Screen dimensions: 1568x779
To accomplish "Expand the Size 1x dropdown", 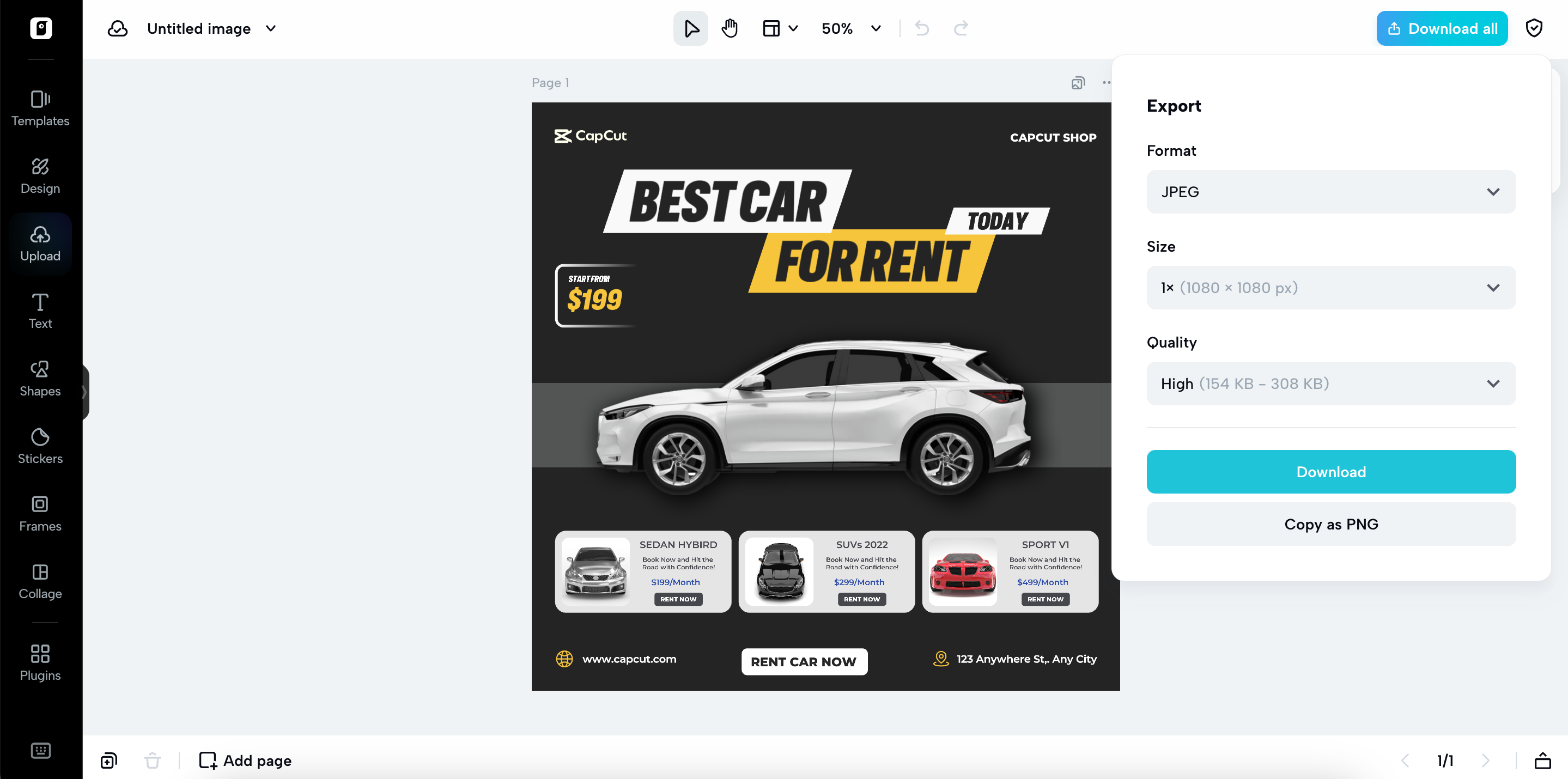I will coord(1330,287).
